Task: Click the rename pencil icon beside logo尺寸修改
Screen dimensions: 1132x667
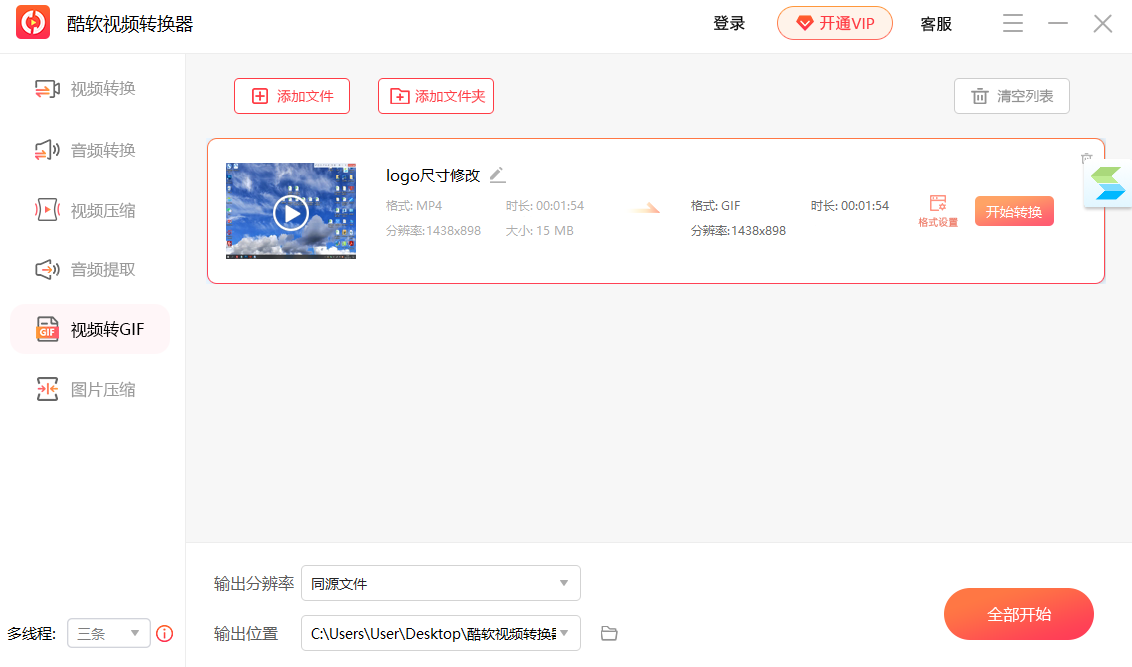Action: 497,175
